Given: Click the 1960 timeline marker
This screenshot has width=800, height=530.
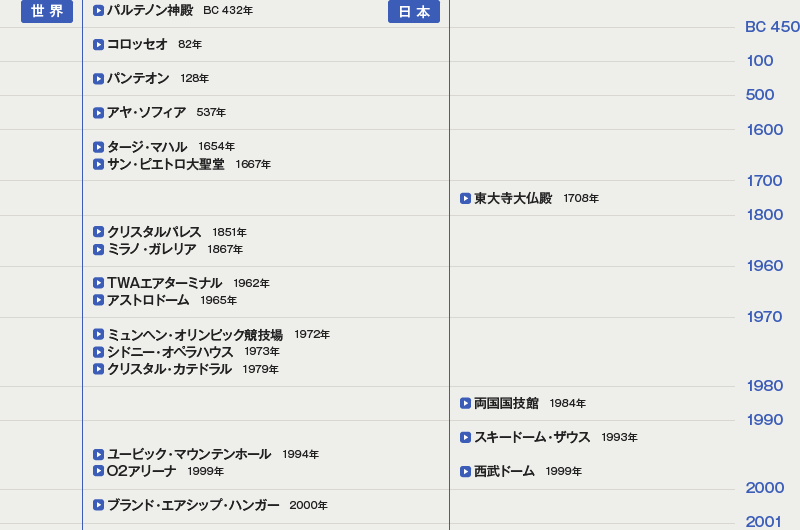Looking at the screenshot, I should point(765,266).
